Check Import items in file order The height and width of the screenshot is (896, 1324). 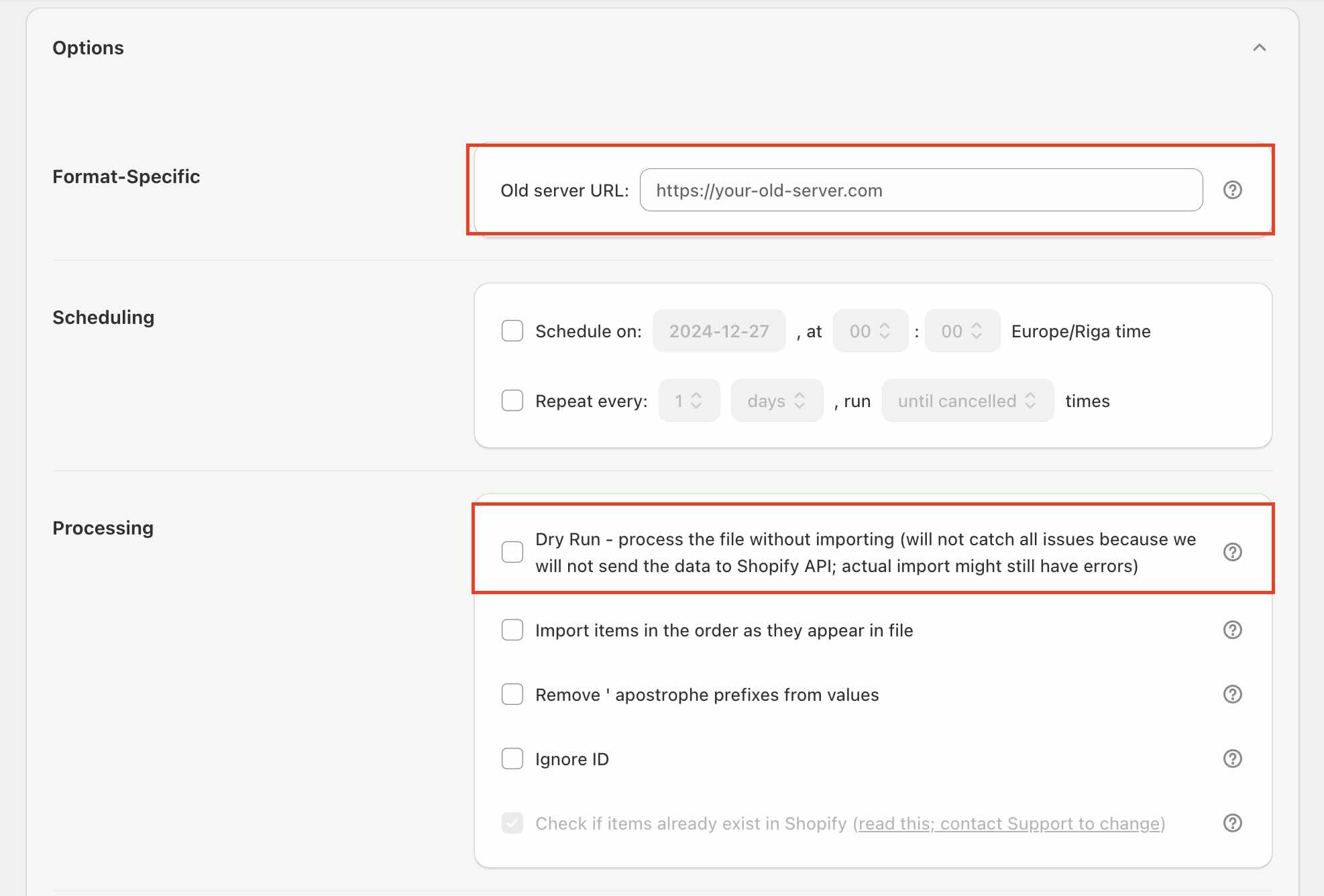[512, 630]
